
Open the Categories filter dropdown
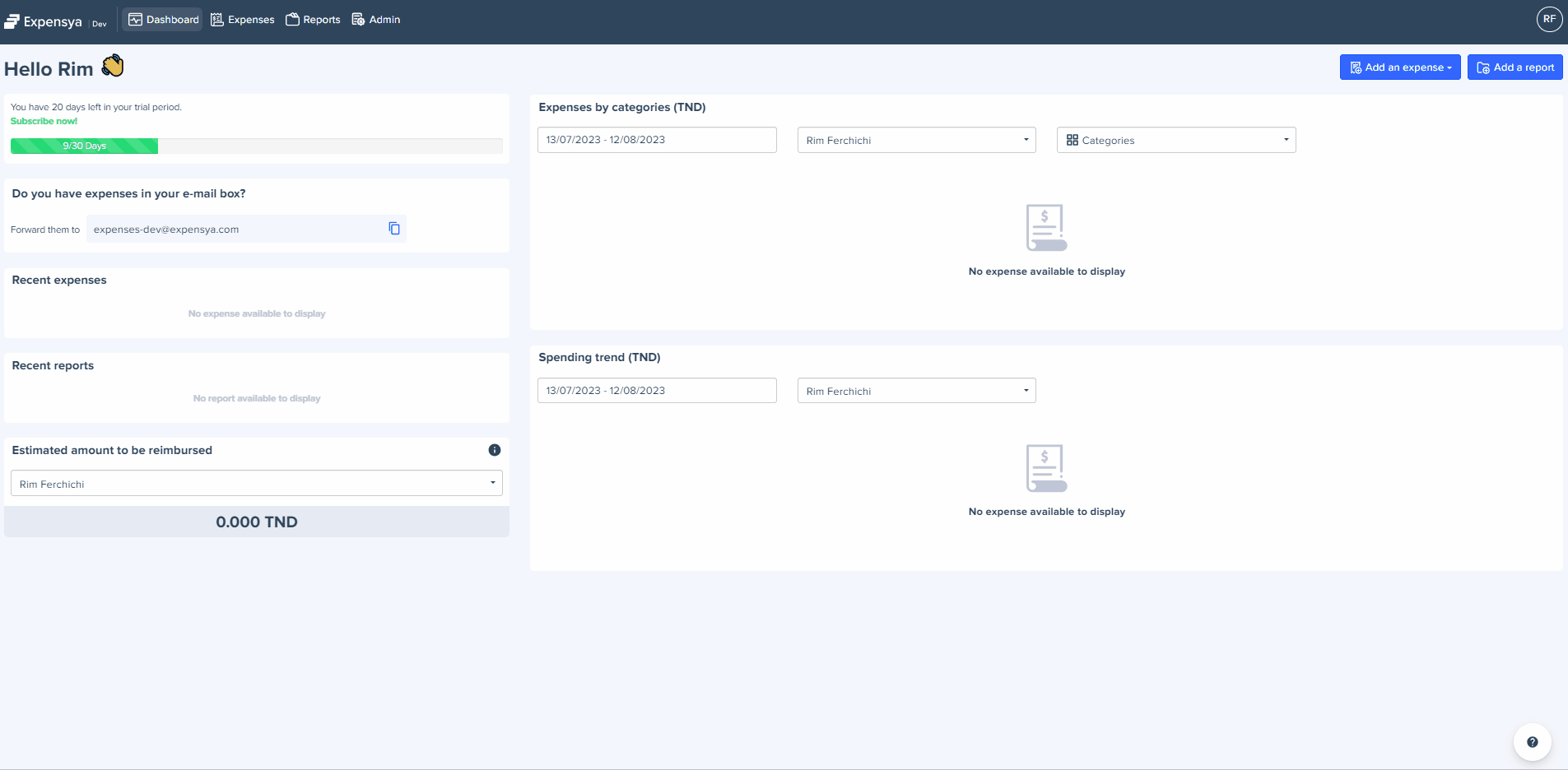1175,140
